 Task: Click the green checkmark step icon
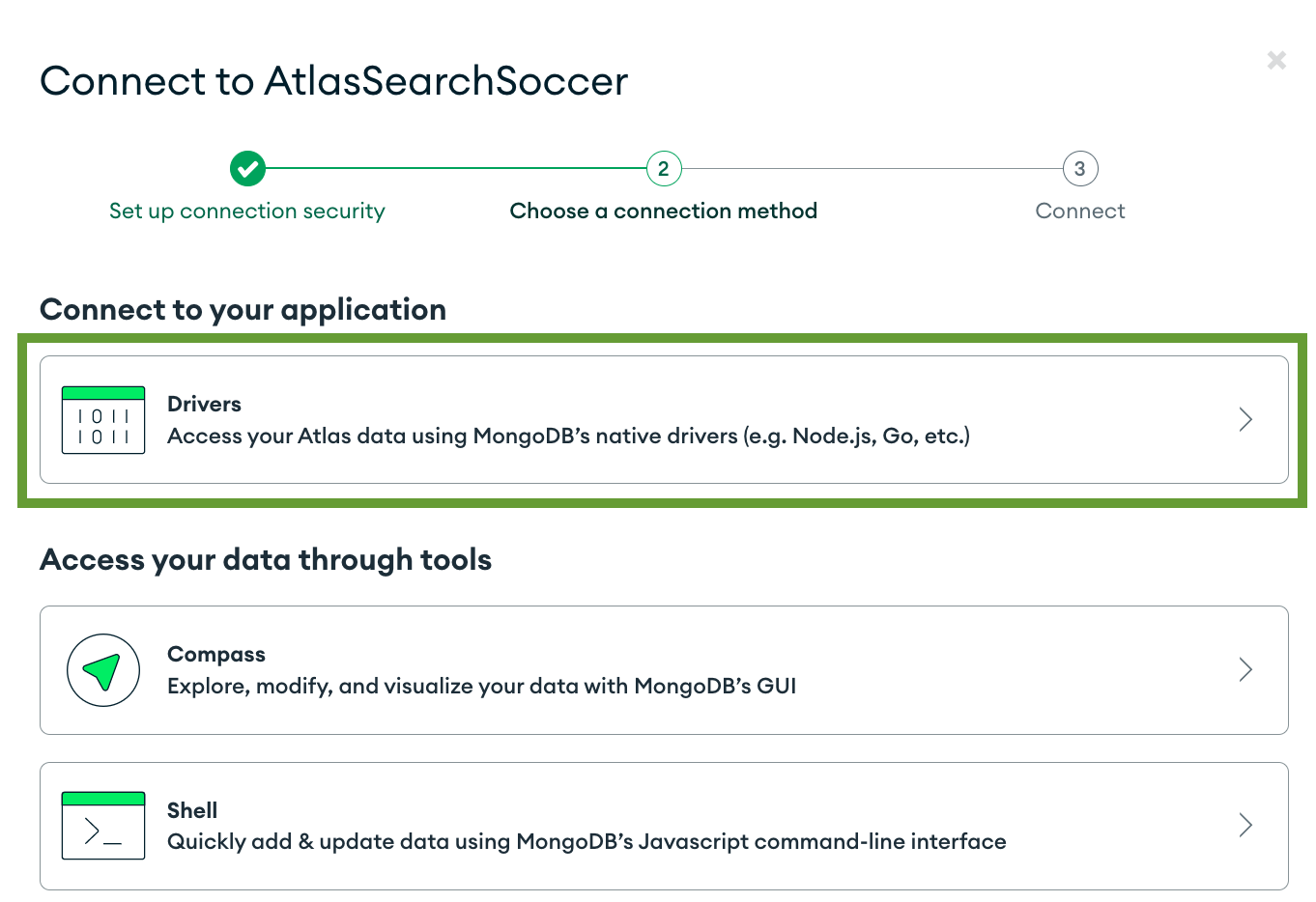tap(247, 168)
